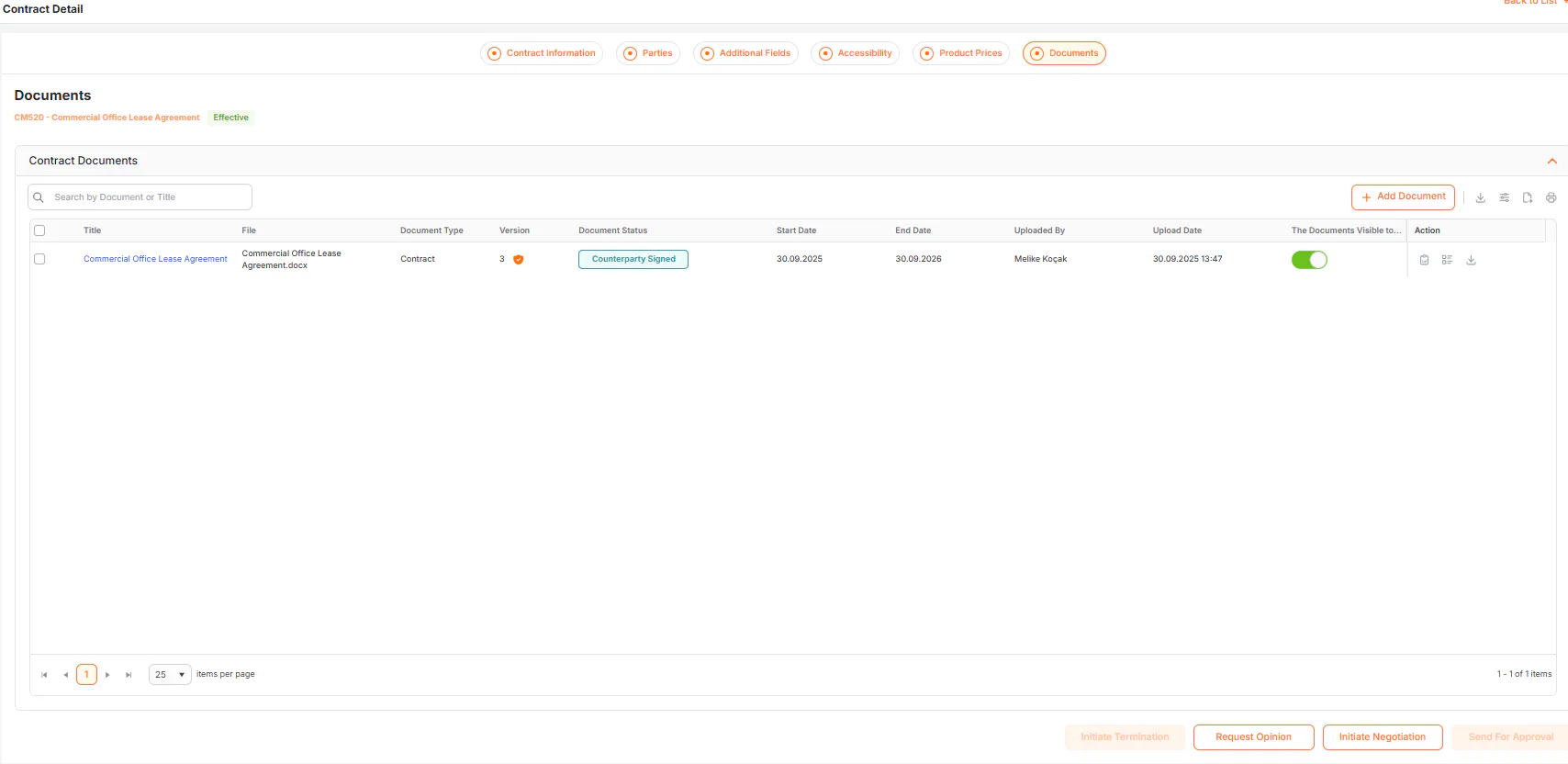Image resolution: width=1568 pixels, height=764 pixels.
Task: Click the Add Document button
Action: click(x=1403, y=197)
